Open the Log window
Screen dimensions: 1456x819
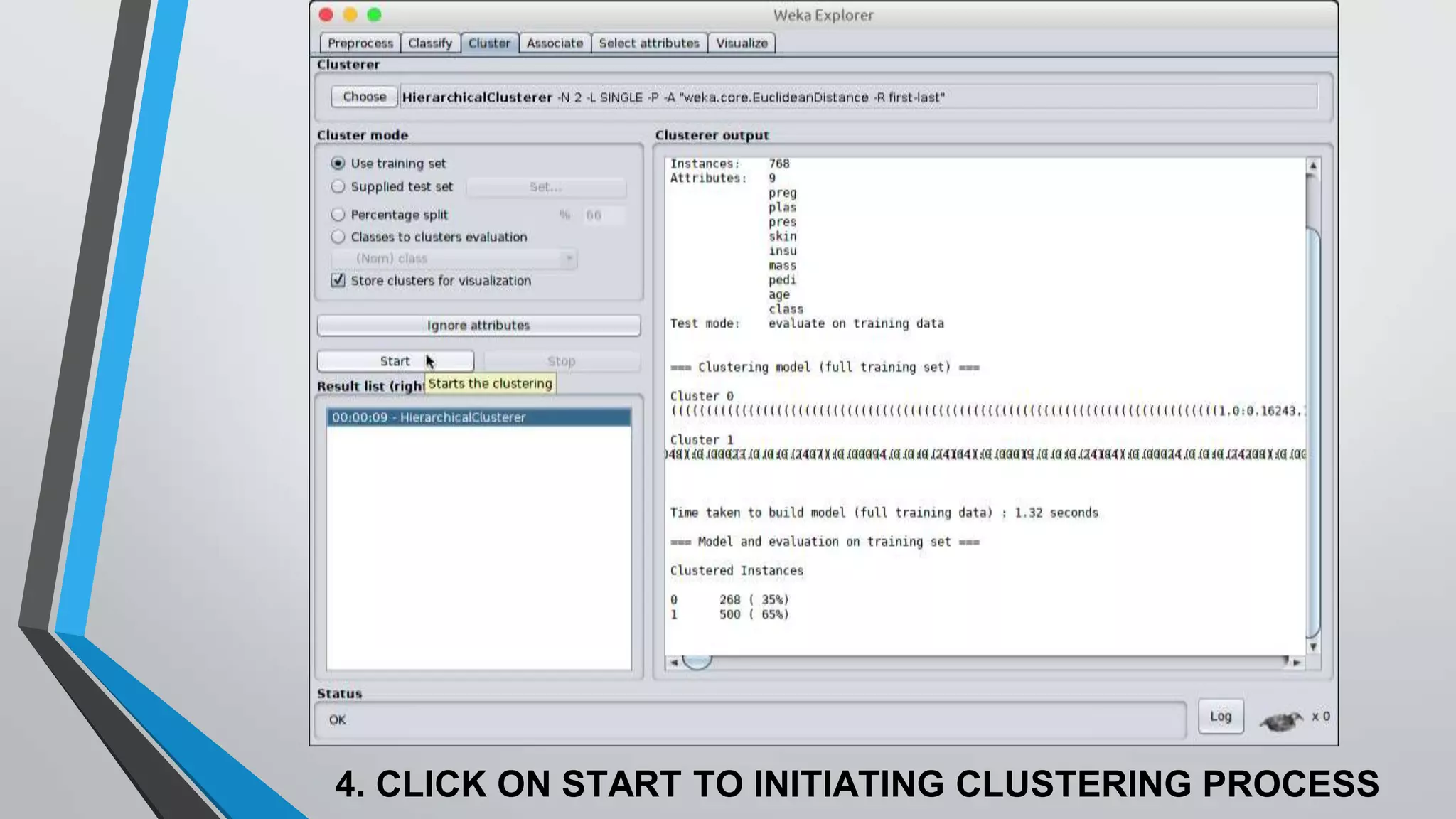tap(1220, 717)
